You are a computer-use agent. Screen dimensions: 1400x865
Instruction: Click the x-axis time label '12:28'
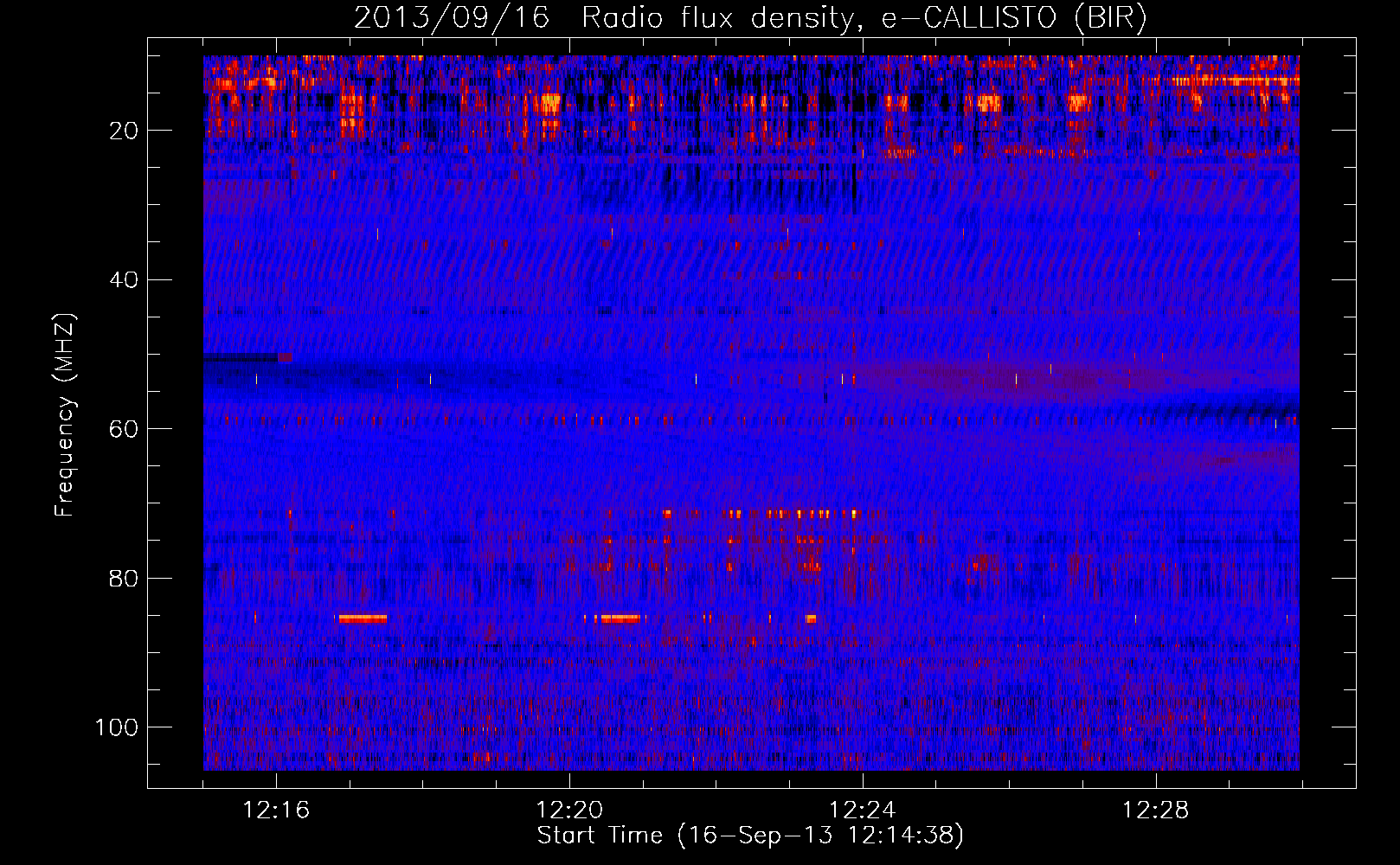tap(1156, 811)
